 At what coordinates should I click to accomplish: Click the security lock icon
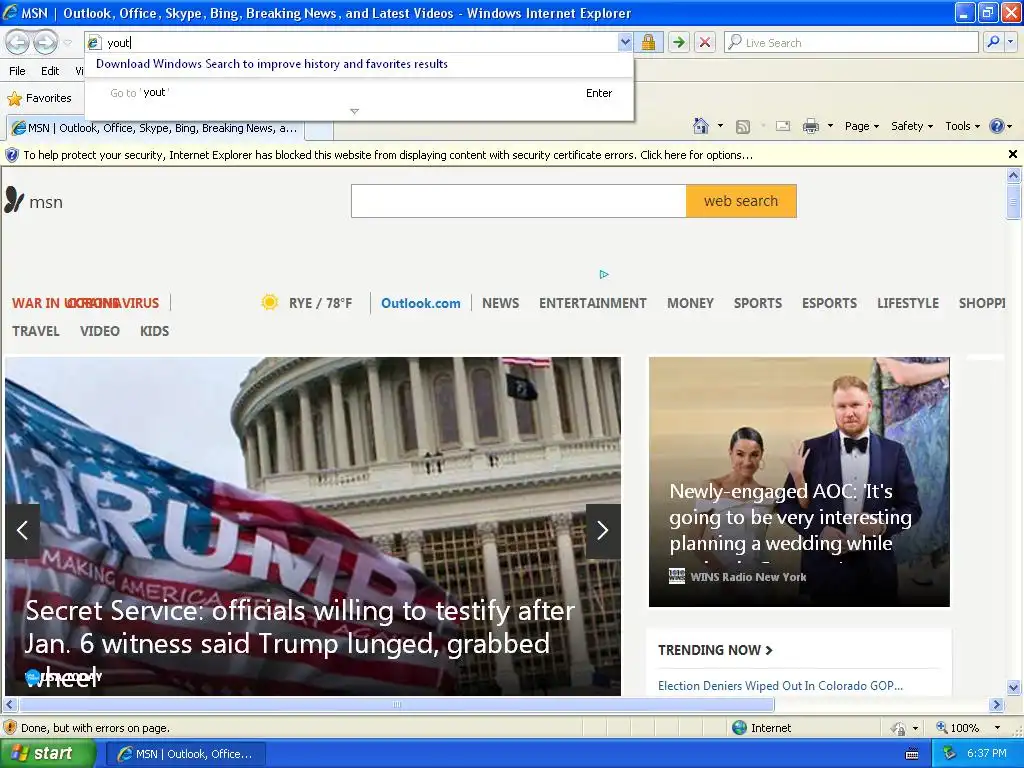click(648, 42)
